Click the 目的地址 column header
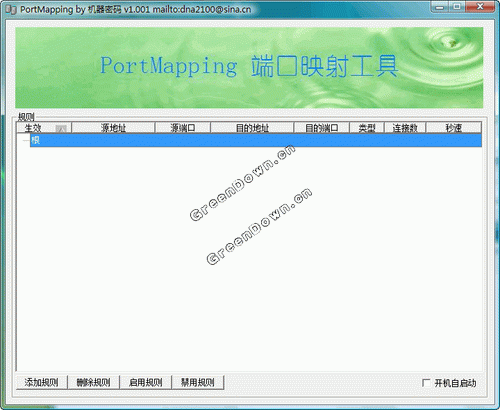 pos(252,128)
